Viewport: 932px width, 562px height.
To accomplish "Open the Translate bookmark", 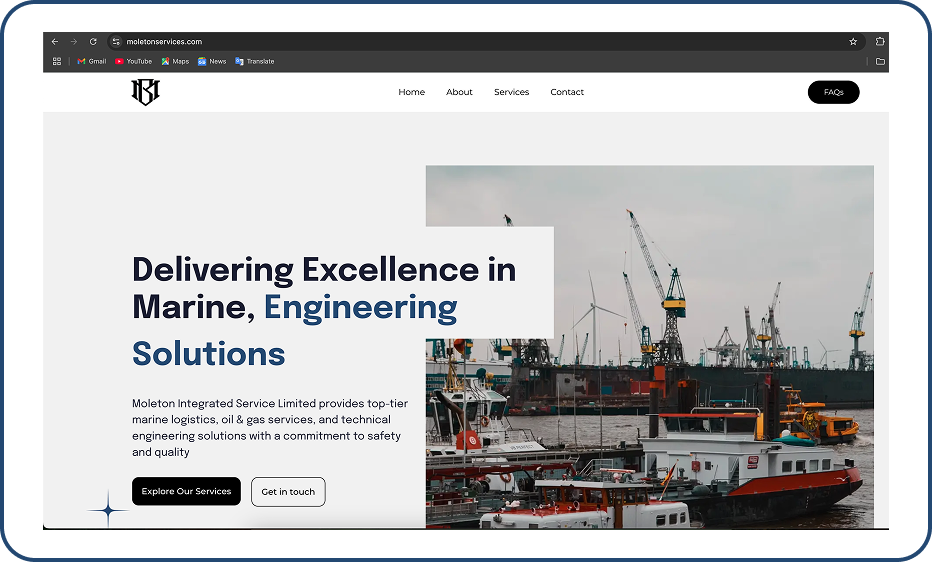I will (x=255, y=61).
